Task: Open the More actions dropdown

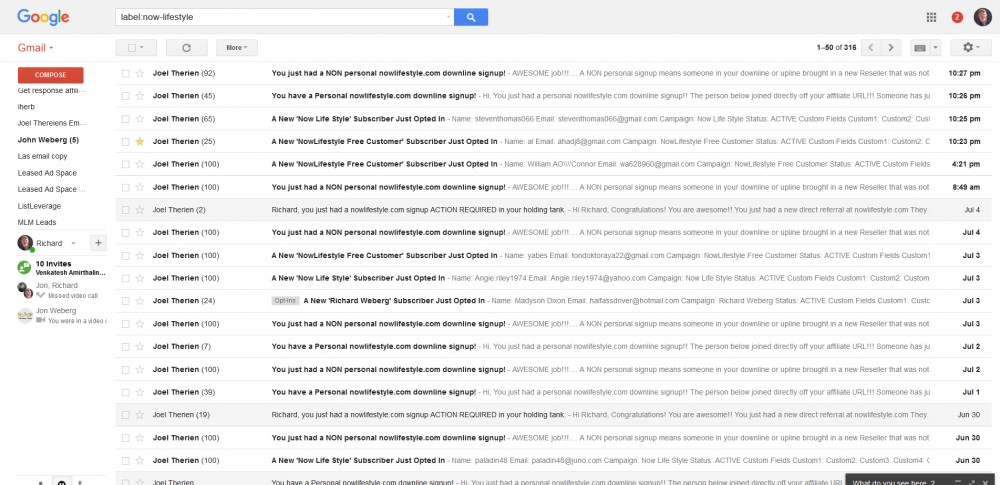Action: pyautogui.click(x=237, y=47)
